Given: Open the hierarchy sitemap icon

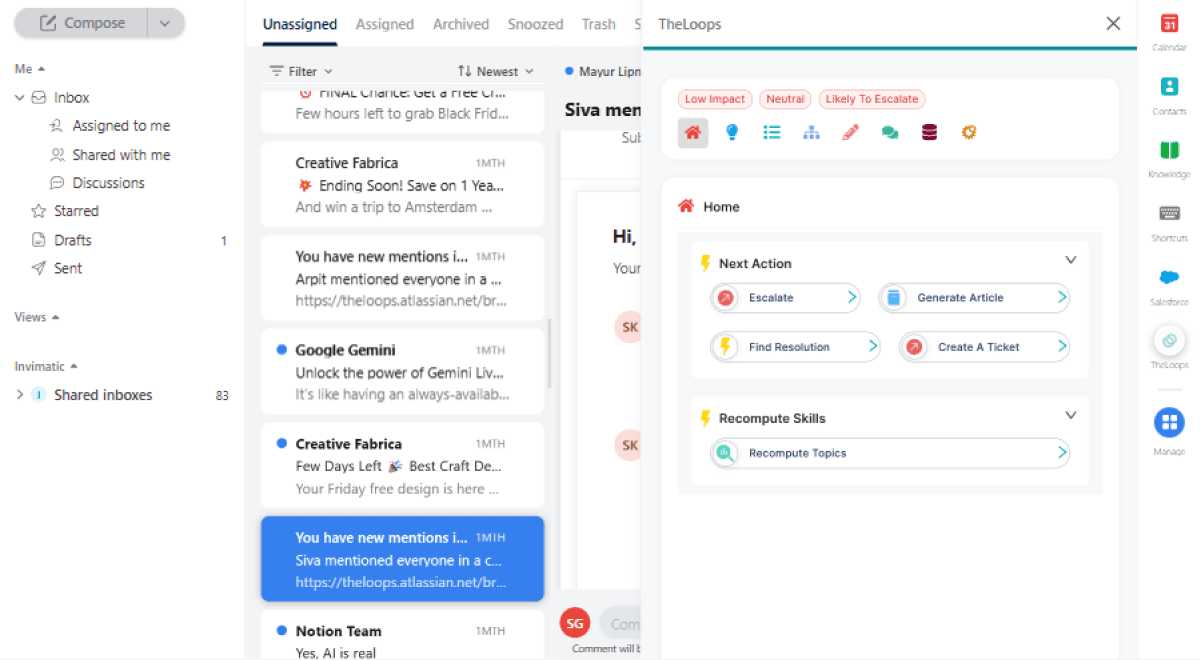Looking at the screenshot, I should tap(811, 132).
